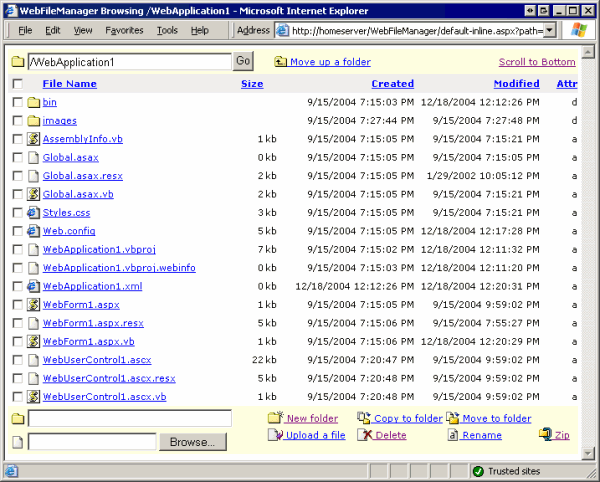Click the Browse... button

193,442
